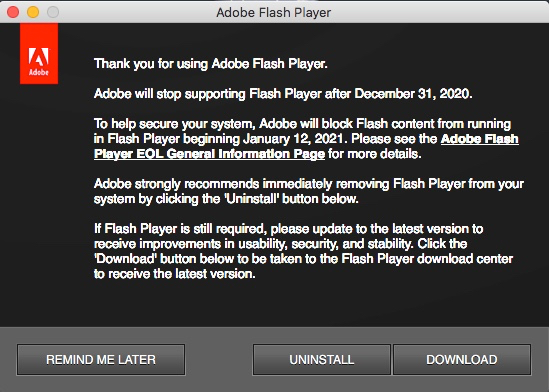Open the Adobe Flash Player EOL information link
The height and width of the screenshot is (392, 549).
[306, 146]
